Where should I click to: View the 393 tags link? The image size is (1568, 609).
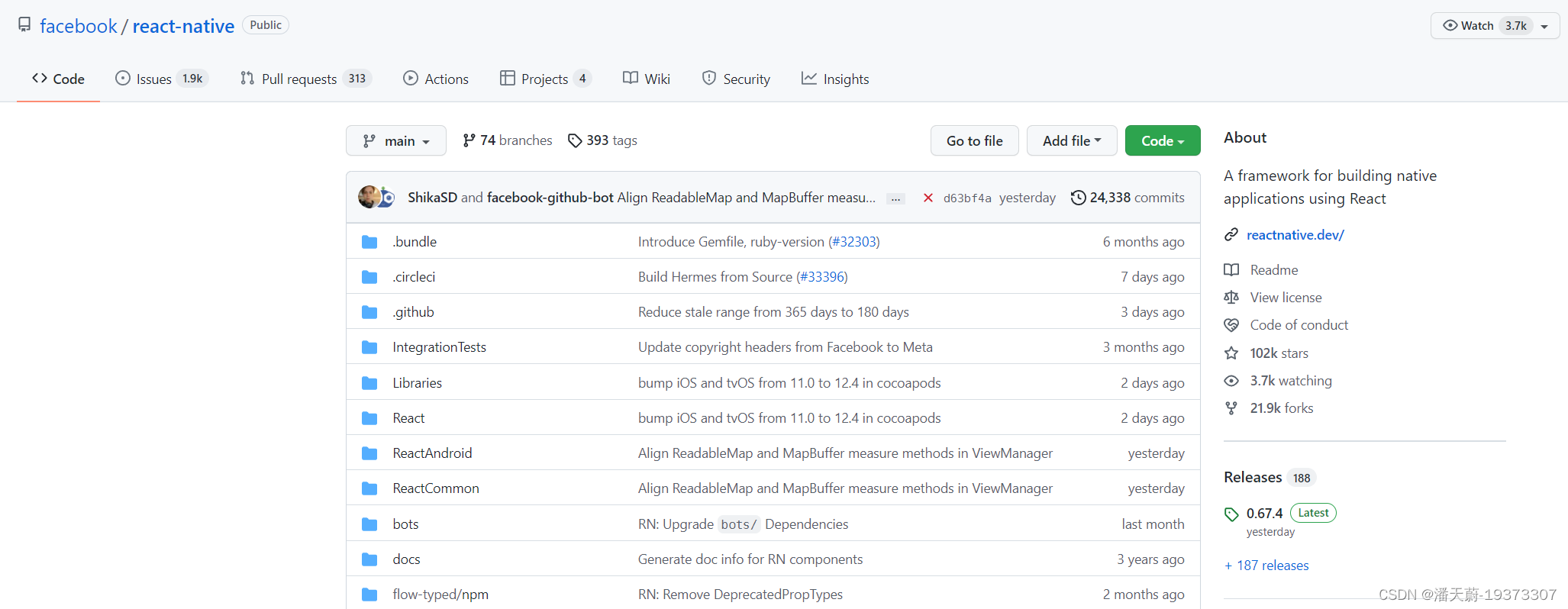603,140
